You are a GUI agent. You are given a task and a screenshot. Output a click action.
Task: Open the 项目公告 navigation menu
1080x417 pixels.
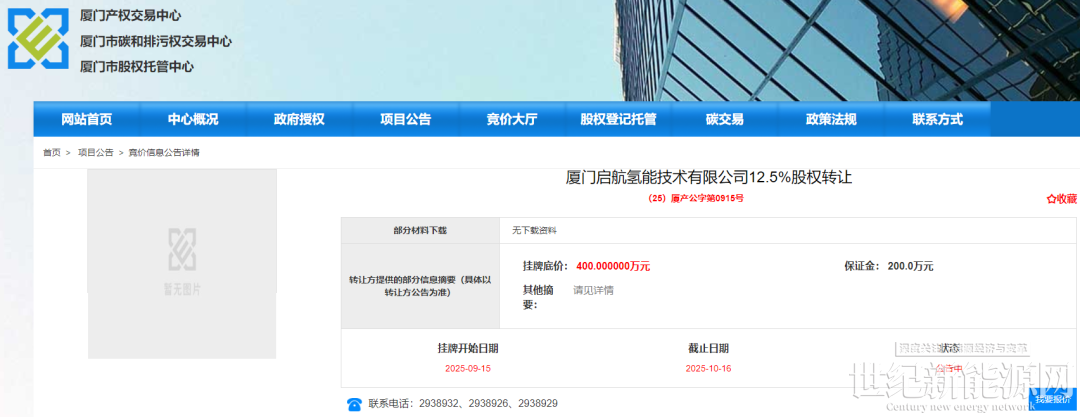pyautogui.click(x=405, y=119)
